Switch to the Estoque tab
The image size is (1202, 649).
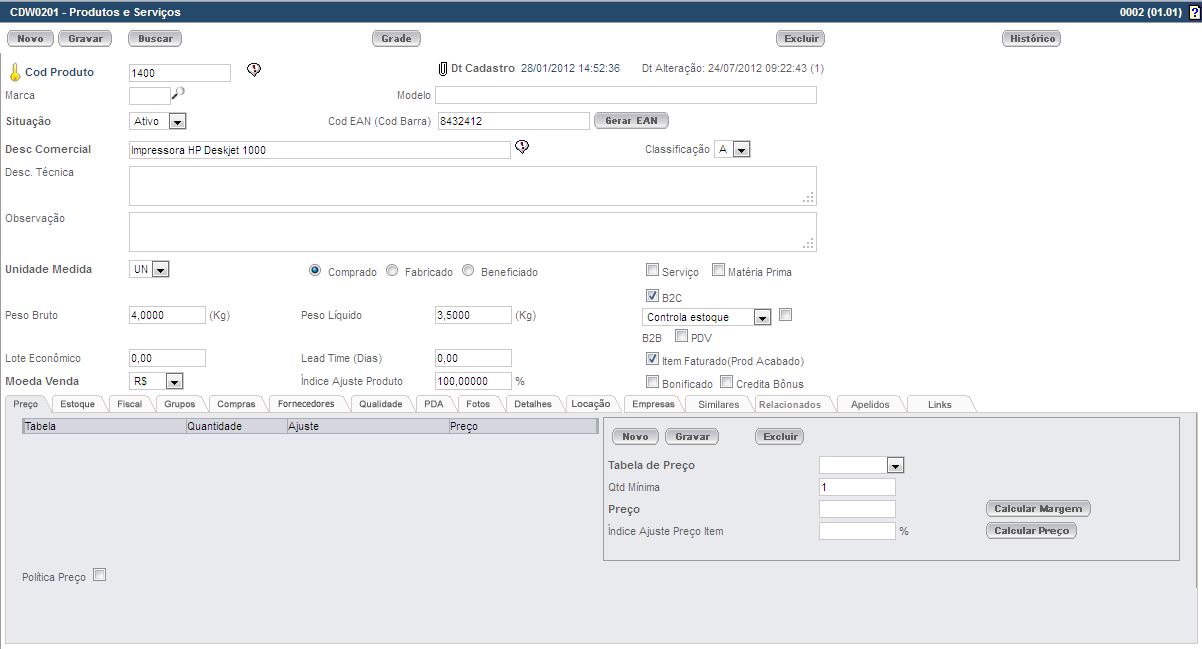[x=77, y=404]
